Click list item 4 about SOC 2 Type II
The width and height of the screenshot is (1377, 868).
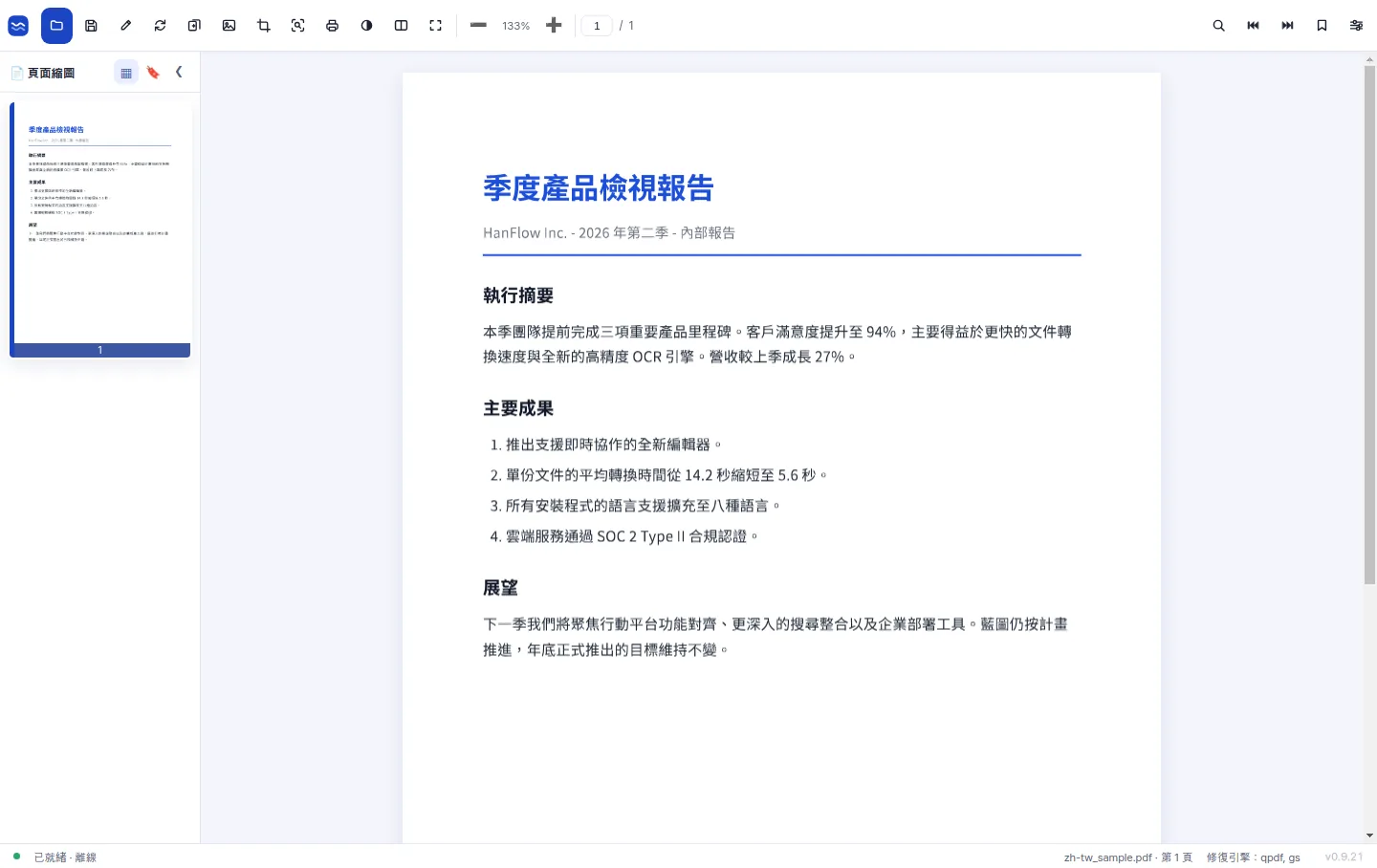(624, 536)
